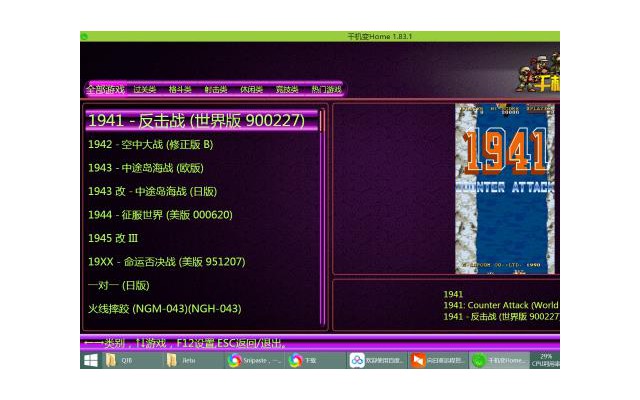
Task: Select 19XX - 命运否决战 (美版 951207)
Action: coord(167,262)
